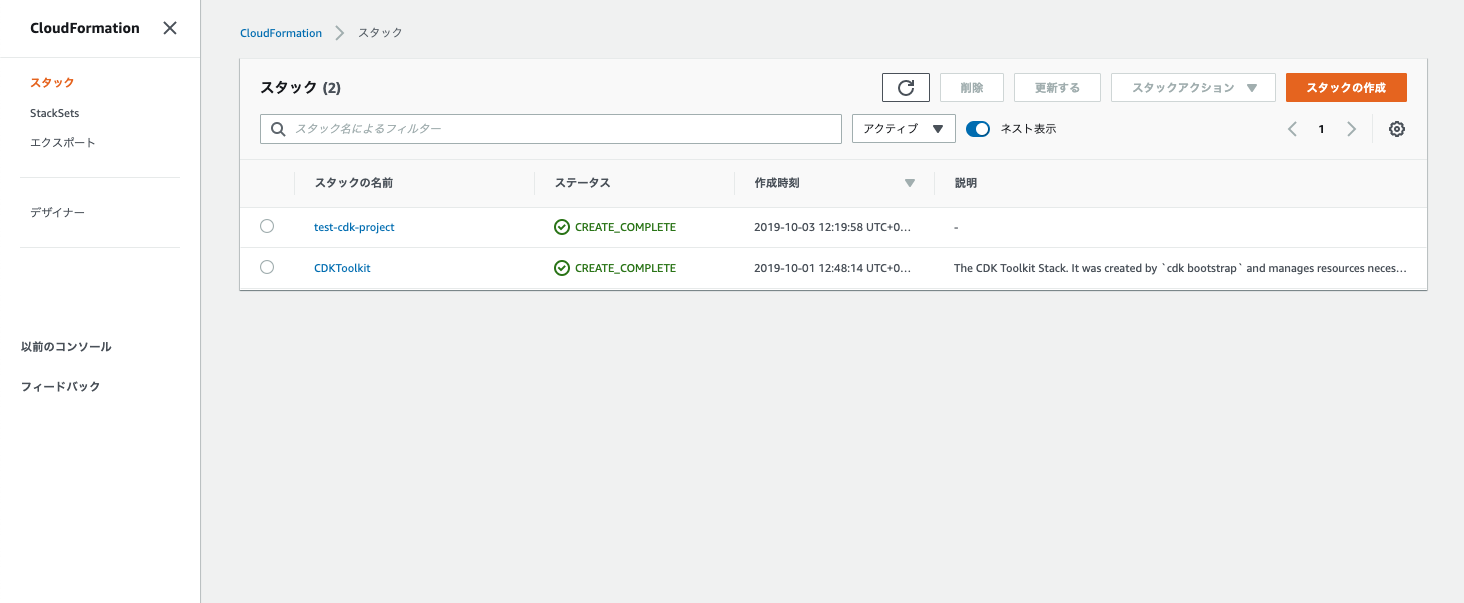This screenshot has width=1464, height=603.
Task: Click the breadcrumb separator chevron
Action: tap(340, 33)
